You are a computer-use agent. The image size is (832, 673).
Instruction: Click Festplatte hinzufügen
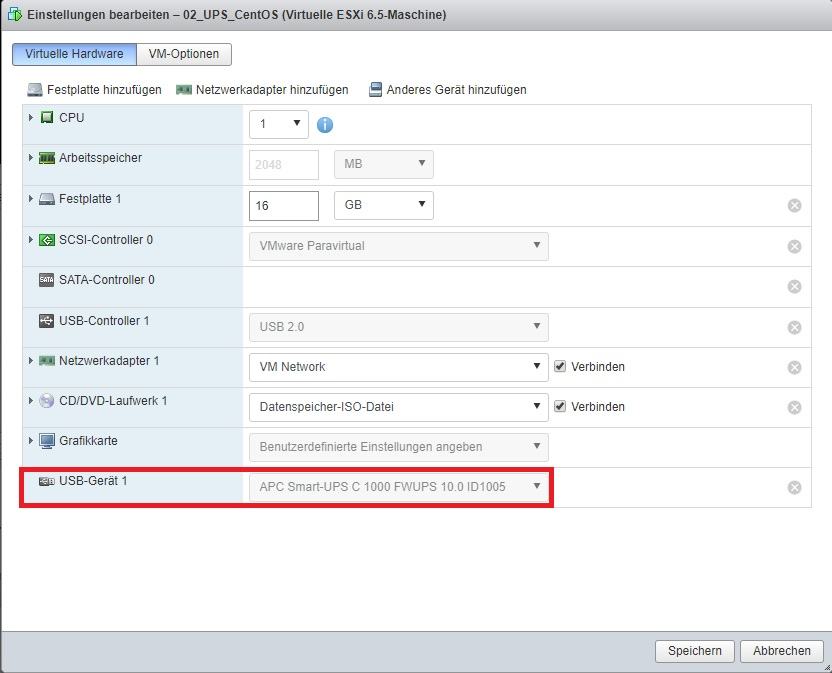(x=94, y=90)
